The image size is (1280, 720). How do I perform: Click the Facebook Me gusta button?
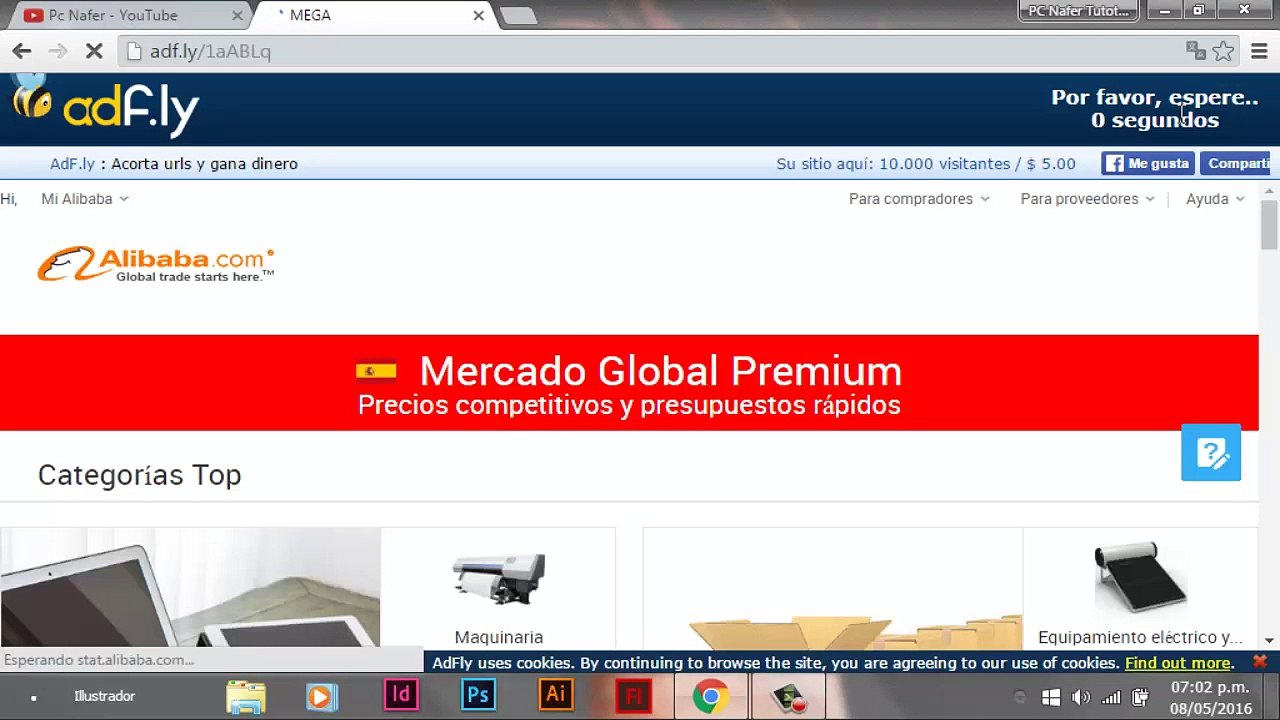[1148, 163]
